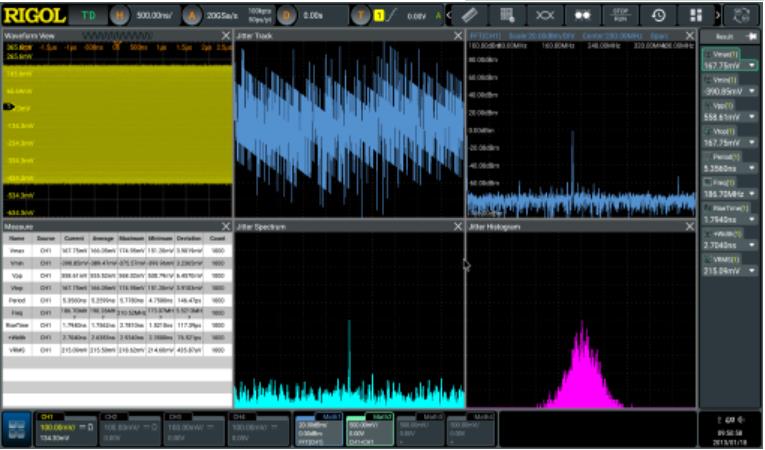Screen dimensions: 765x450
Task: Close the Jitter Track panel
Action: pyautogui.click(x=458, y=37)
